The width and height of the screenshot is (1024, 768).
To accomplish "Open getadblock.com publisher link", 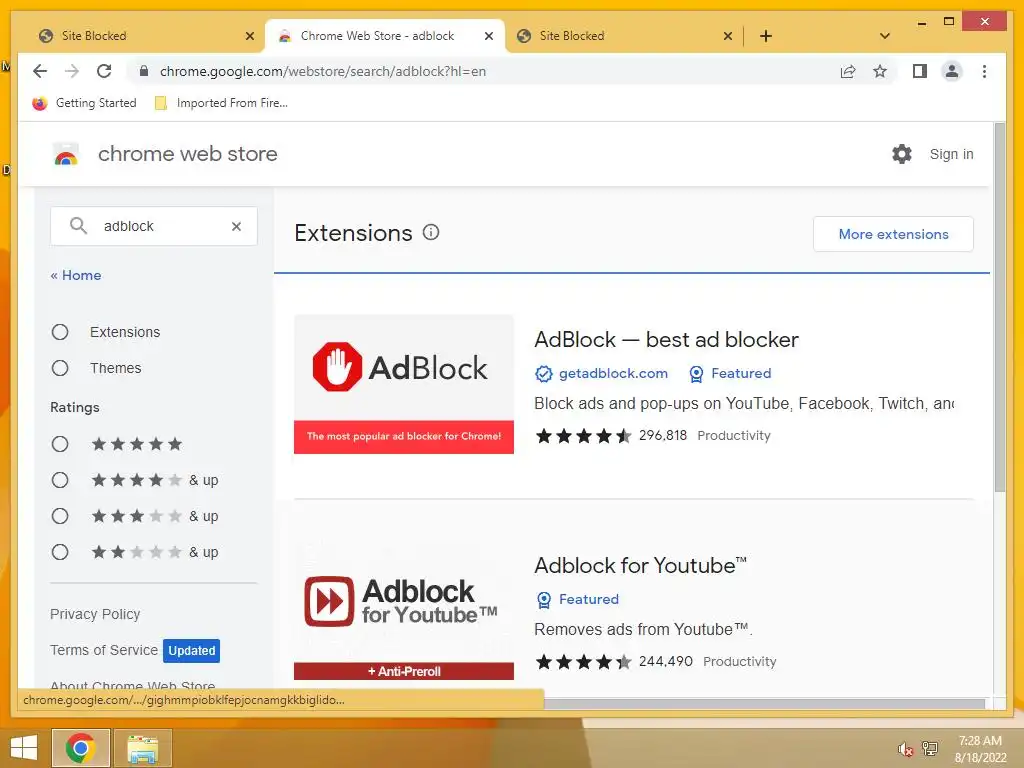I will point(613,374).
